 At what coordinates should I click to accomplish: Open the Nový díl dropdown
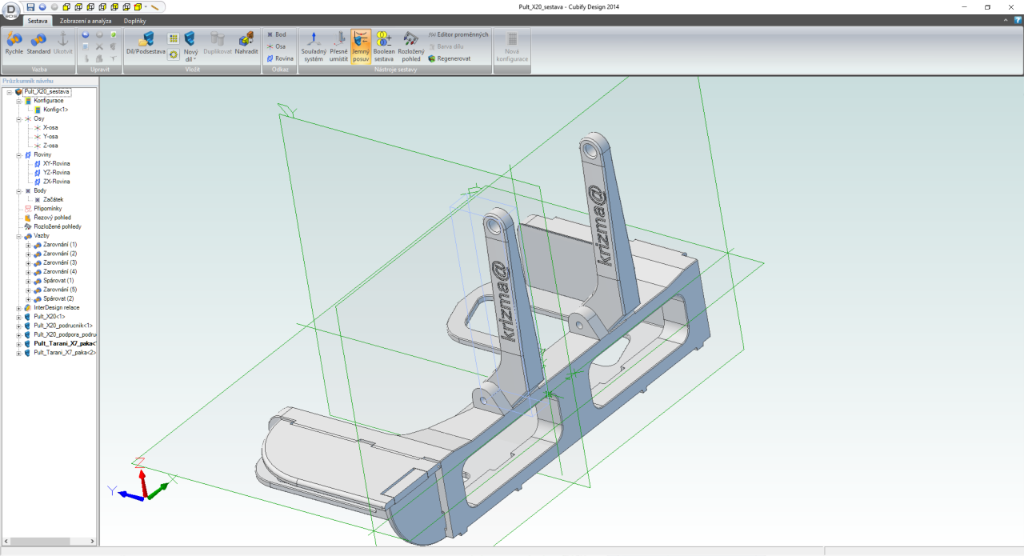[190, 57]
